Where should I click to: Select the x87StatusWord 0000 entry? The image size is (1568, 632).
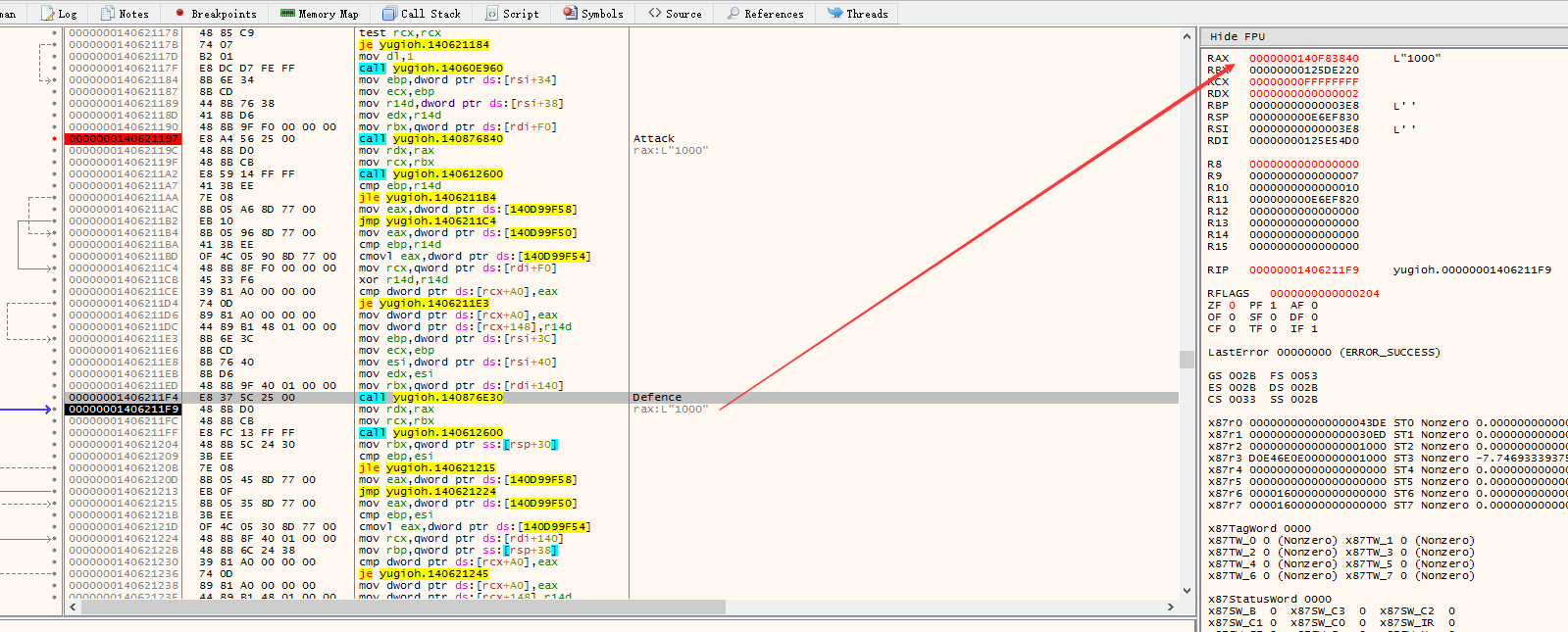pyautogui.click(x=1270, y=600)
